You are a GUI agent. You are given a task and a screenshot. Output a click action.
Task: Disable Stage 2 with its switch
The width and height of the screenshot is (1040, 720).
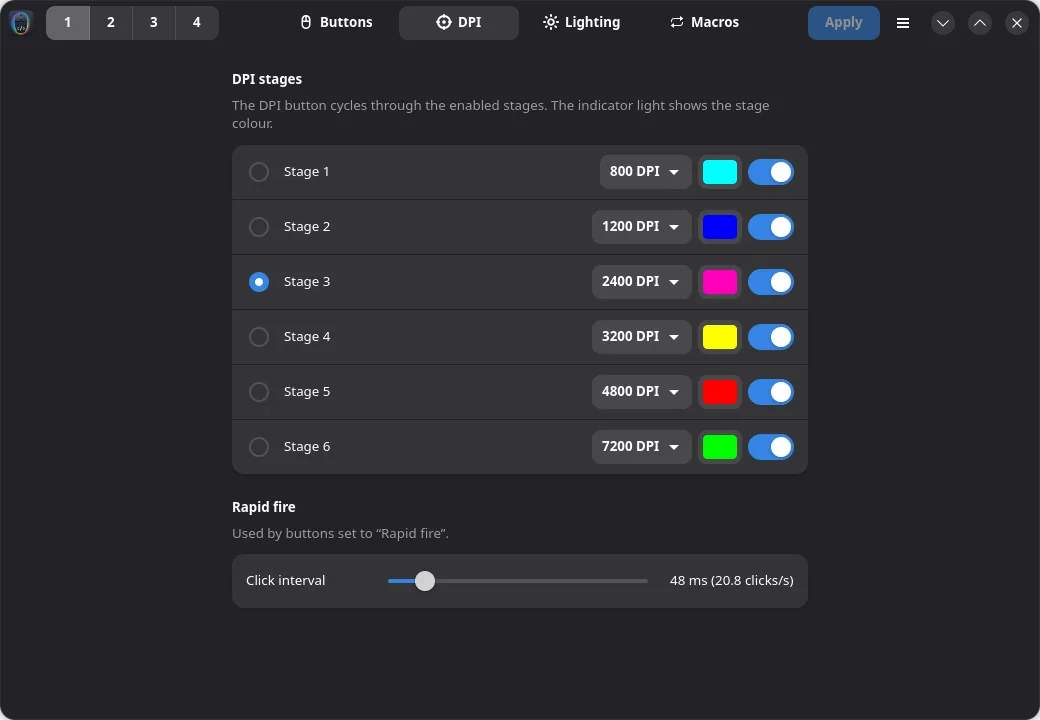(x=771, y=227)
